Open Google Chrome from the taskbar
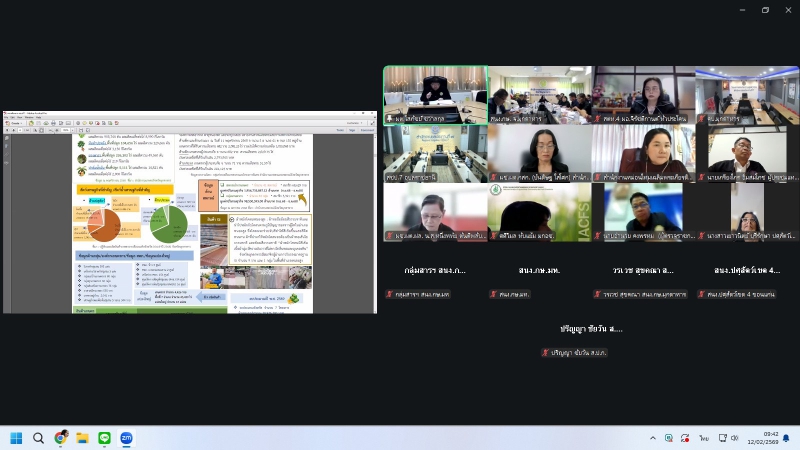The image size is (800, 450). (x=61, y=438)
